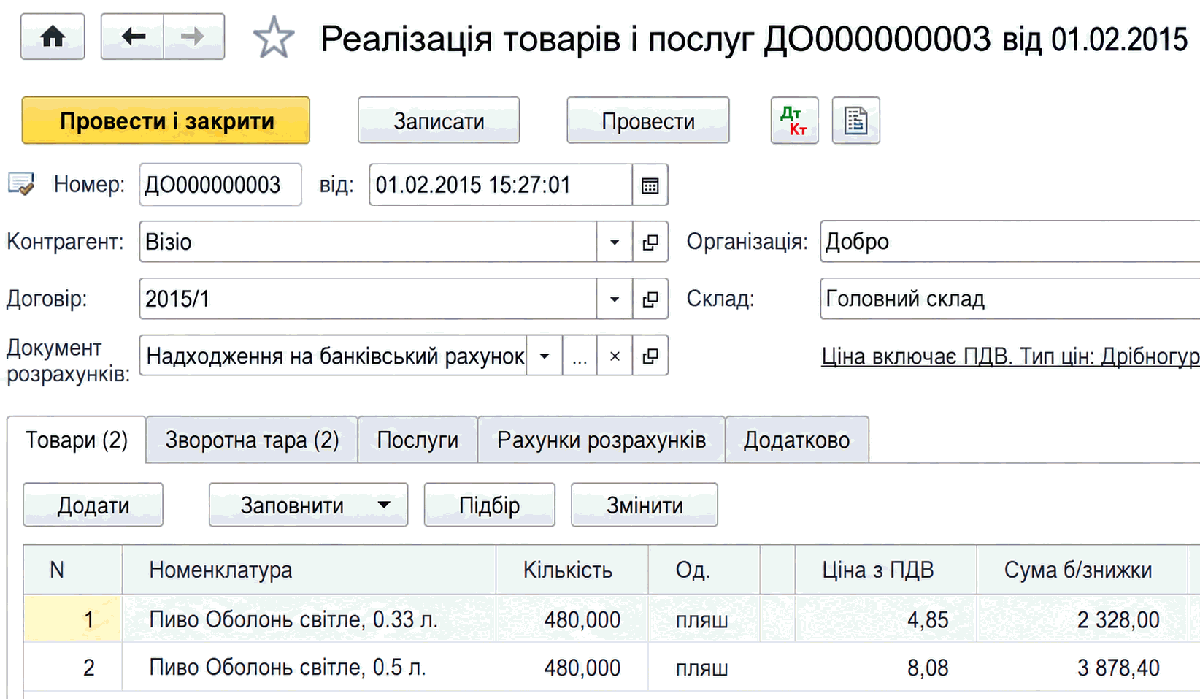This screenshot has height=699, width=1200.
Task: Click Провести і закрити button
Action: tap(166, 121)
